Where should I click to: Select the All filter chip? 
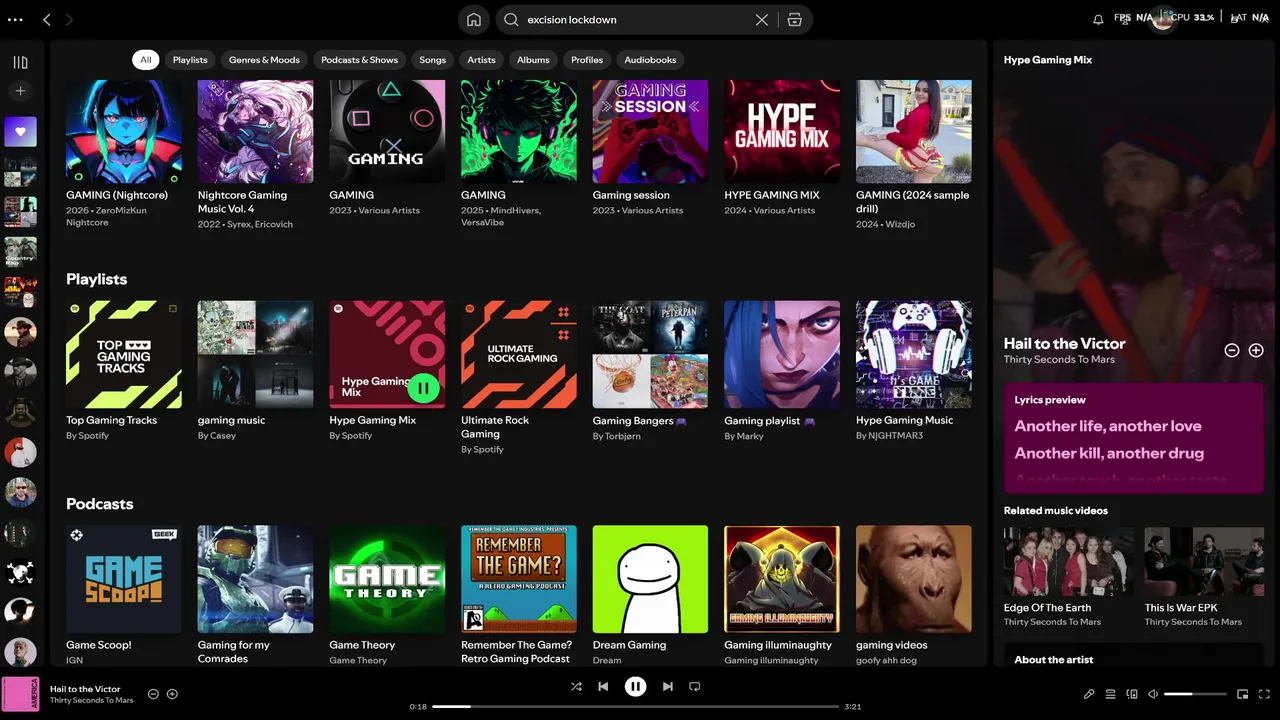pyautogui.click(x=146, y=60)
